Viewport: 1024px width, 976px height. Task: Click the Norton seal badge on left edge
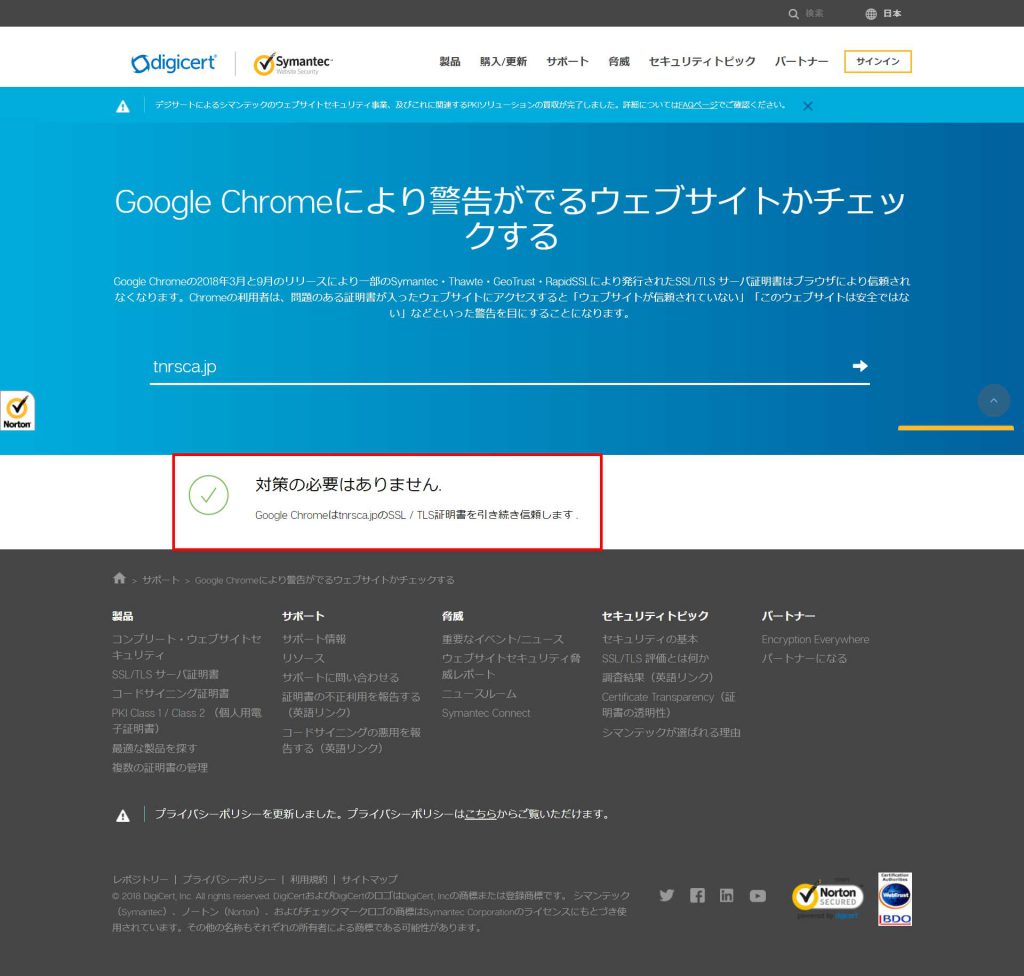coord(18,411)
